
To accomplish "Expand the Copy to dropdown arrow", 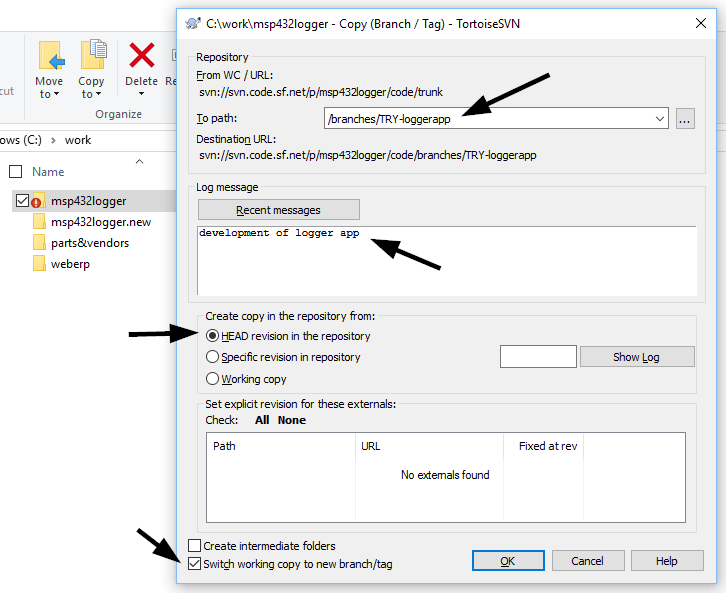I will [98, 95].
